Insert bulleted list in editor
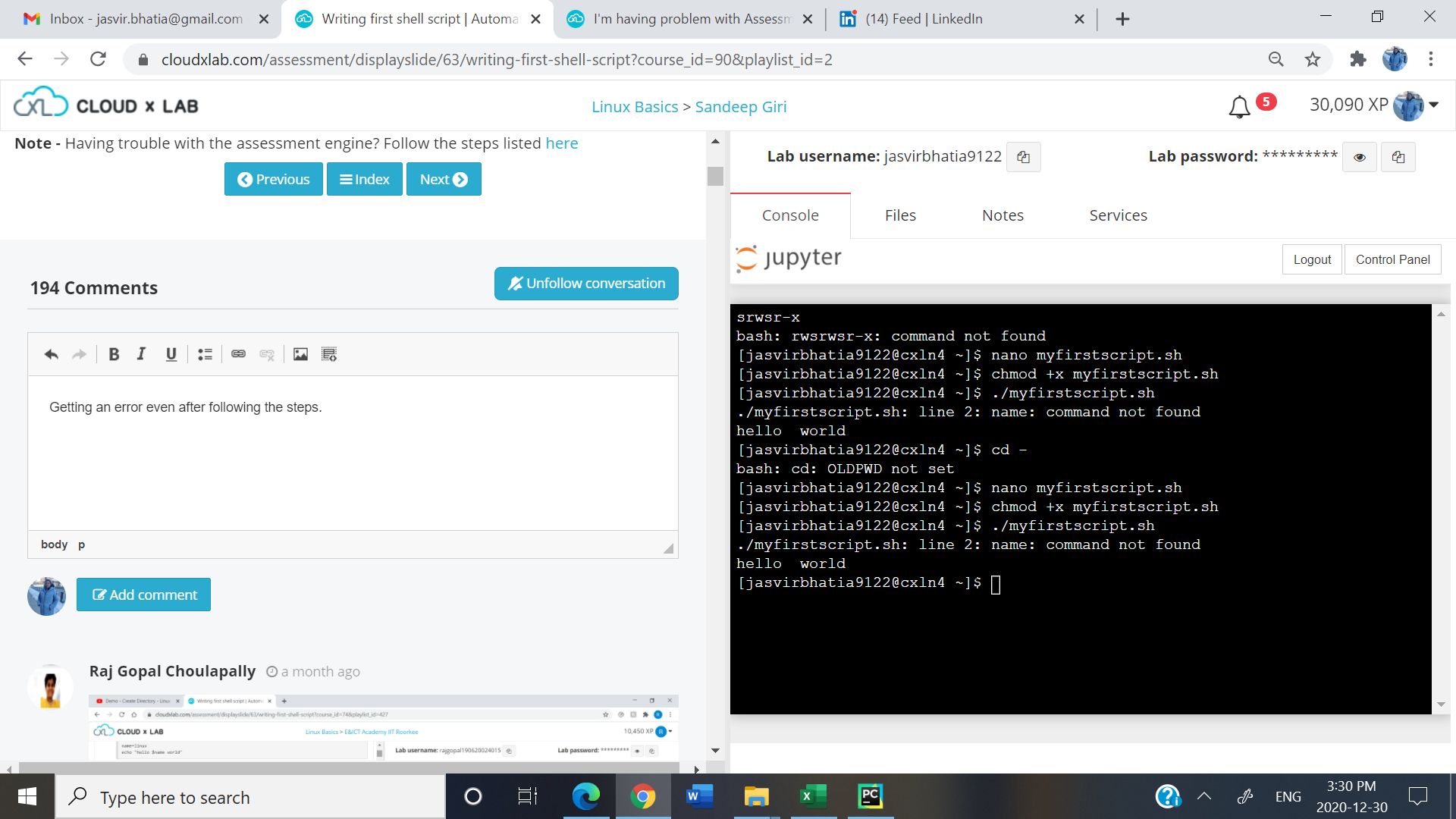The width and height of the screenshot is (1456, 819). (205, 354)
